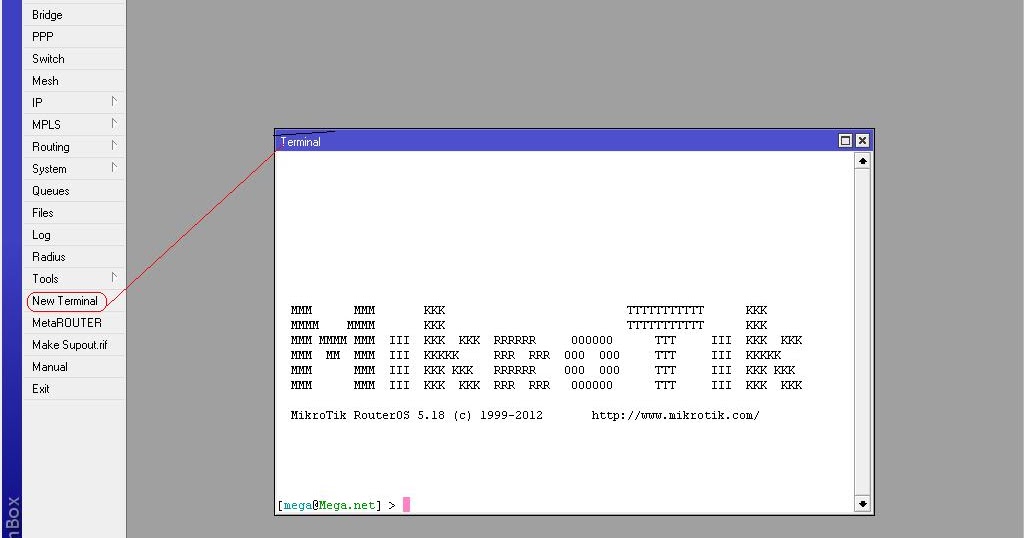Expand the IP submenu arrow
This screenshot has width=1024, height=538.
[x=114, y=101]
